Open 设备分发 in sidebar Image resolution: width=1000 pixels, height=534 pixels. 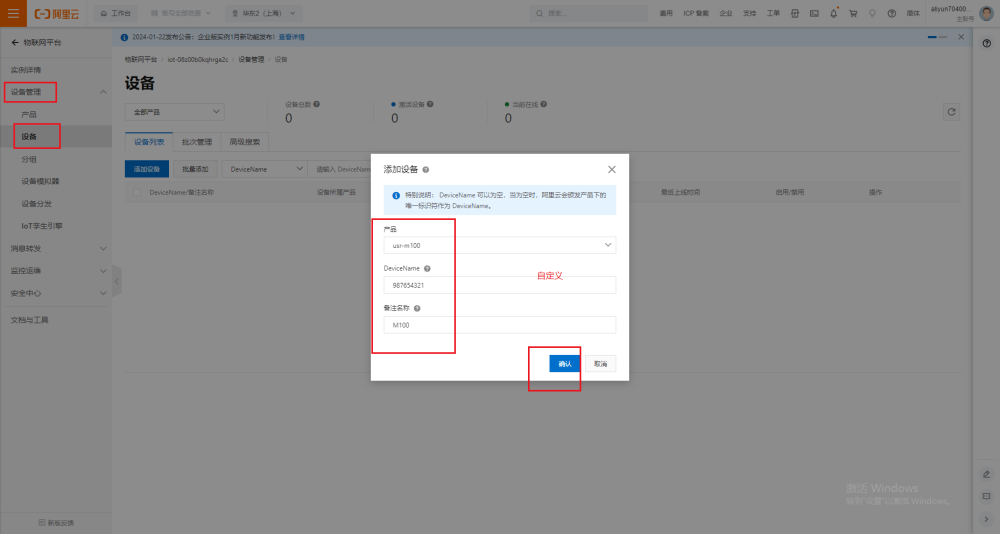tap(36, 204)
